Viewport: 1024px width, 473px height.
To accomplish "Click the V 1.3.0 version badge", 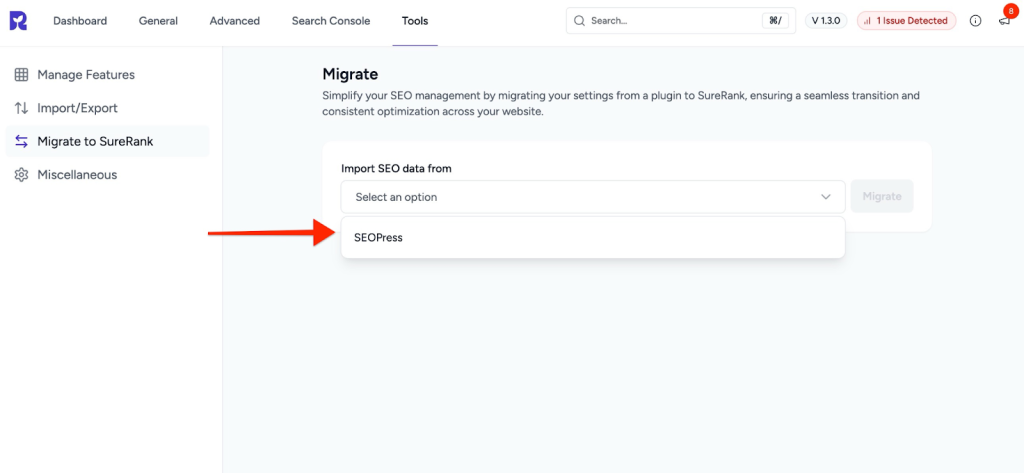I will [825, 21].
